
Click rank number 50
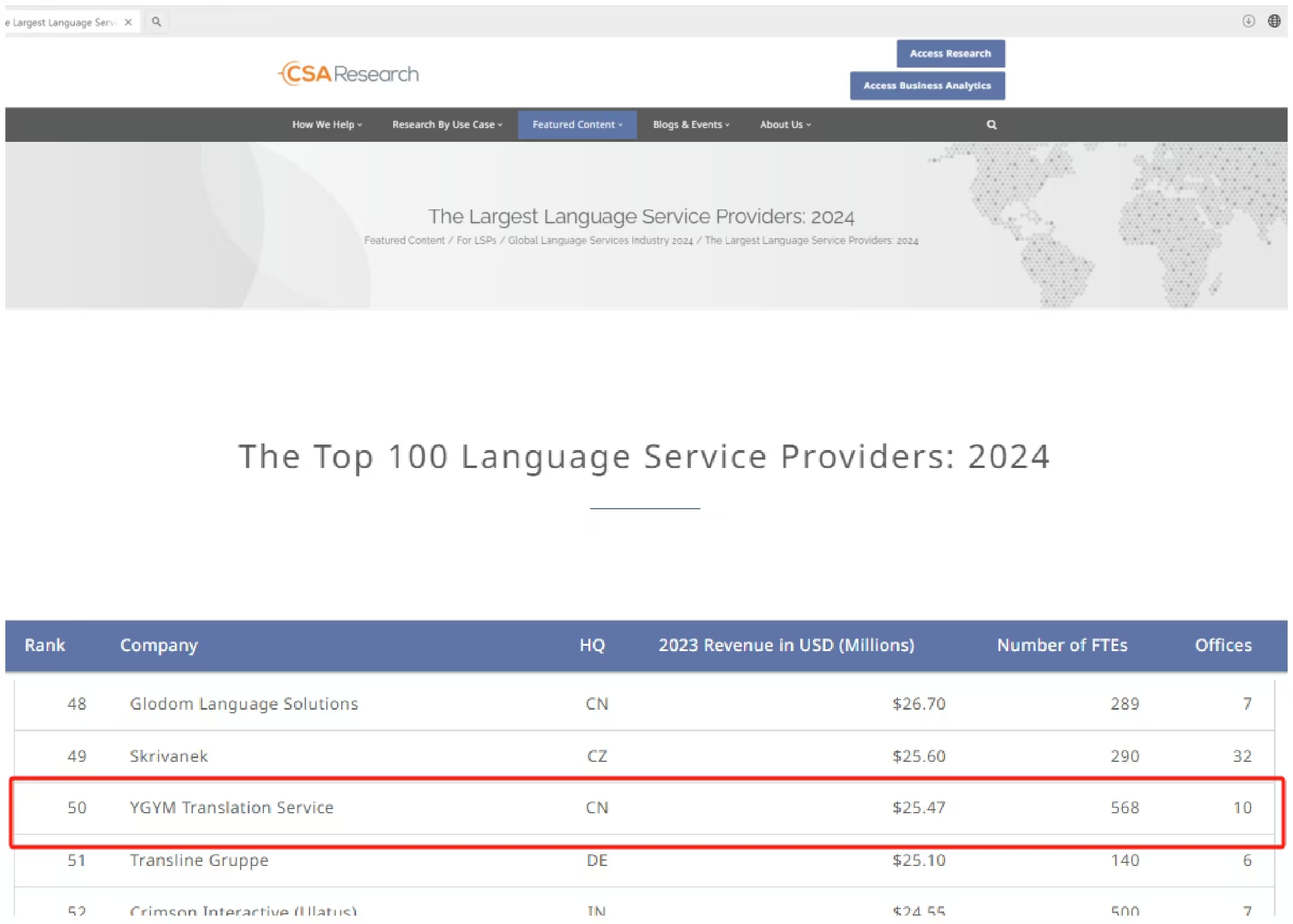coord(77,807)
